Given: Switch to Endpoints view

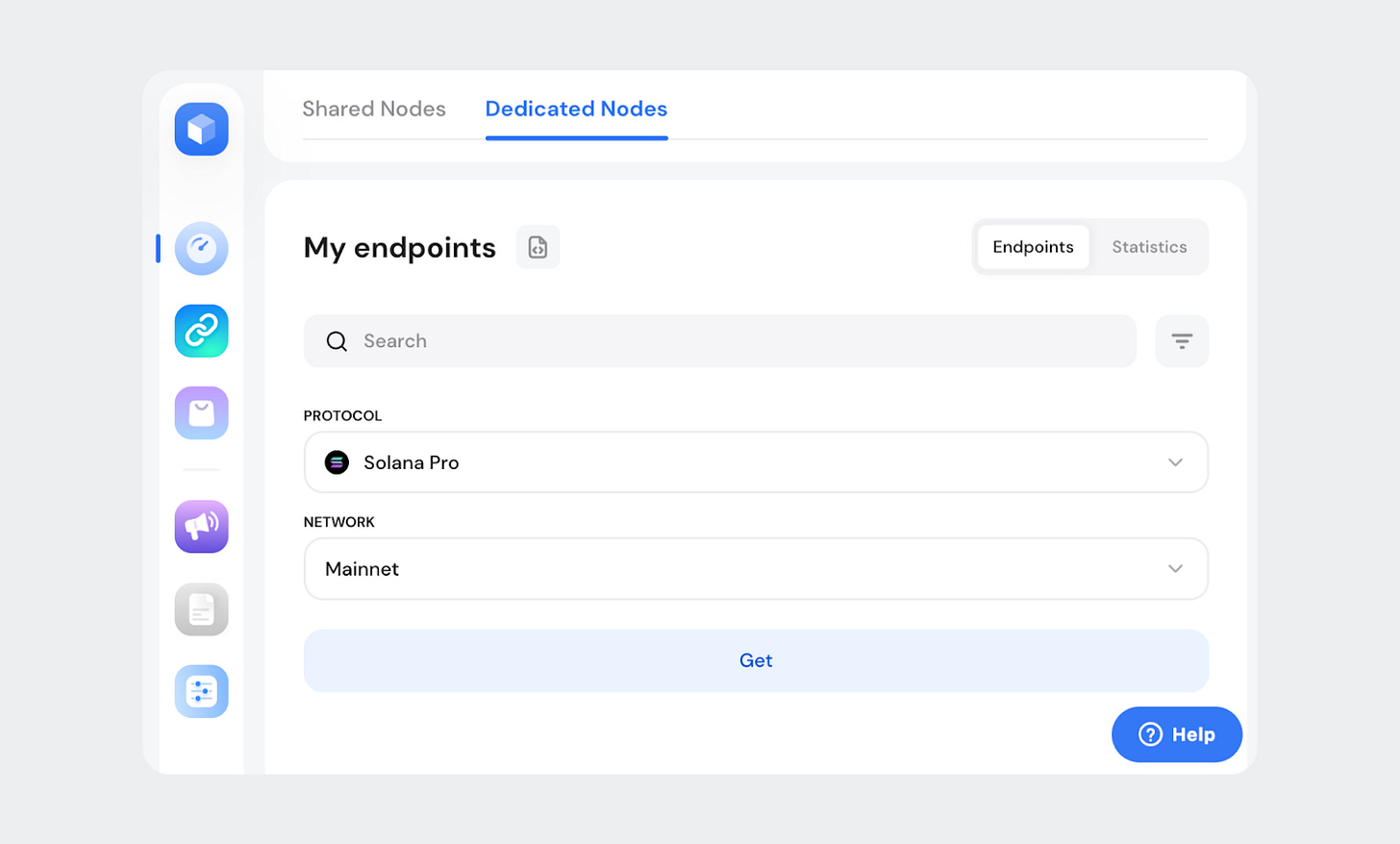Looking at the screenshot, I should 1033,247.
